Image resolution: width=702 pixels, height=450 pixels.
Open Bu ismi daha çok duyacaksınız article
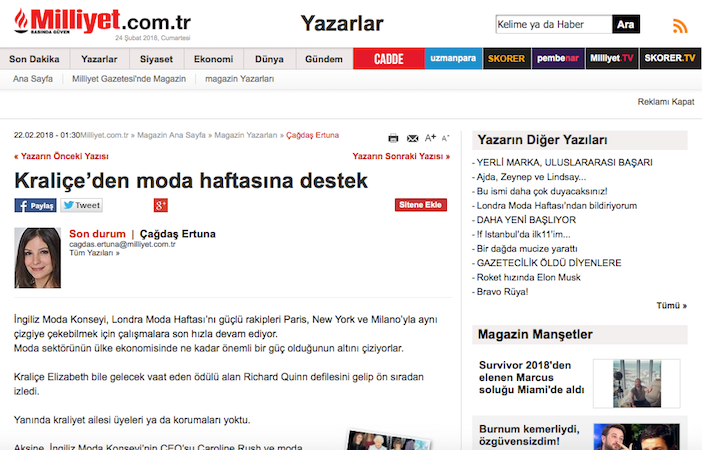(x=542, y=191)
